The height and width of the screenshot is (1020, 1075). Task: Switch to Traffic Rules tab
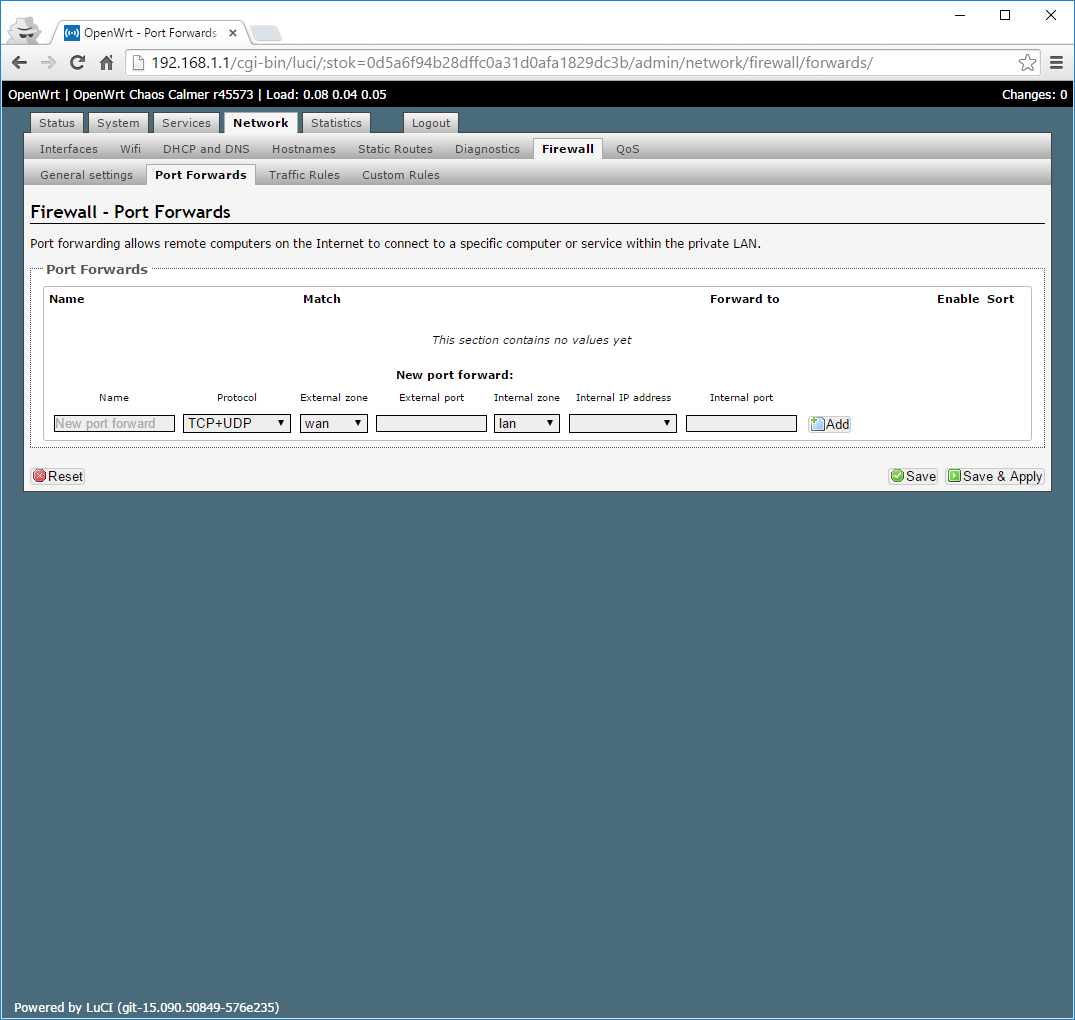(x=304, y=175)
